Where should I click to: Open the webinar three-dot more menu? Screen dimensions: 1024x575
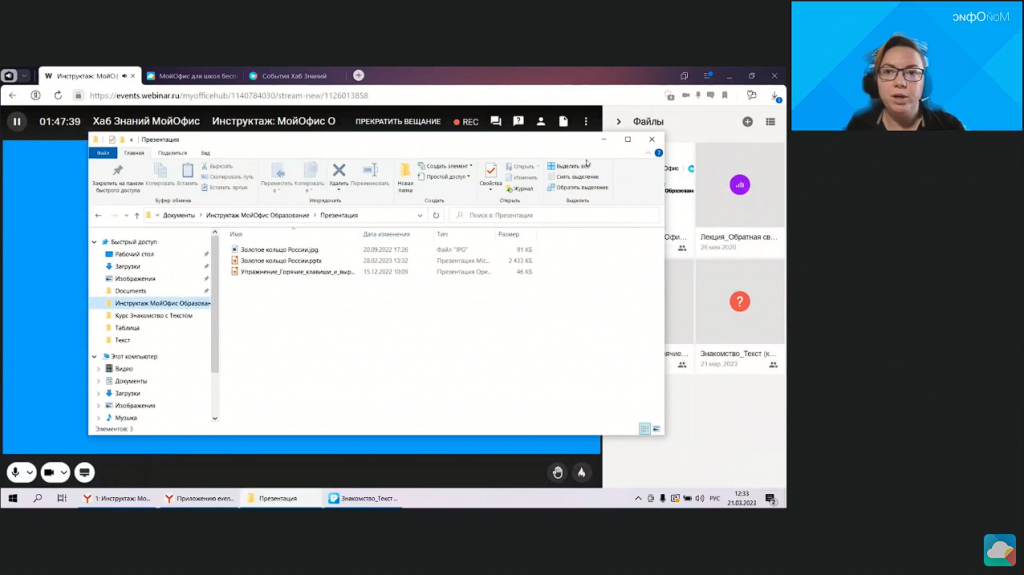point(586,122)
